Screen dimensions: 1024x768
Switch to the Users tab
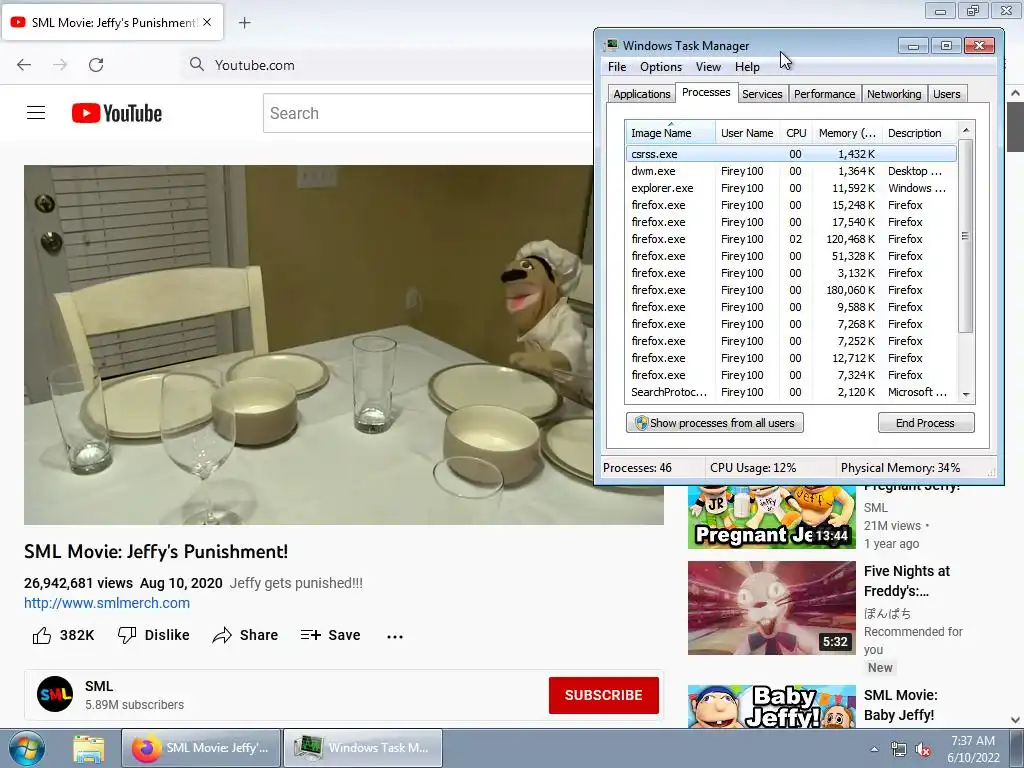click(x=946, y=94)
